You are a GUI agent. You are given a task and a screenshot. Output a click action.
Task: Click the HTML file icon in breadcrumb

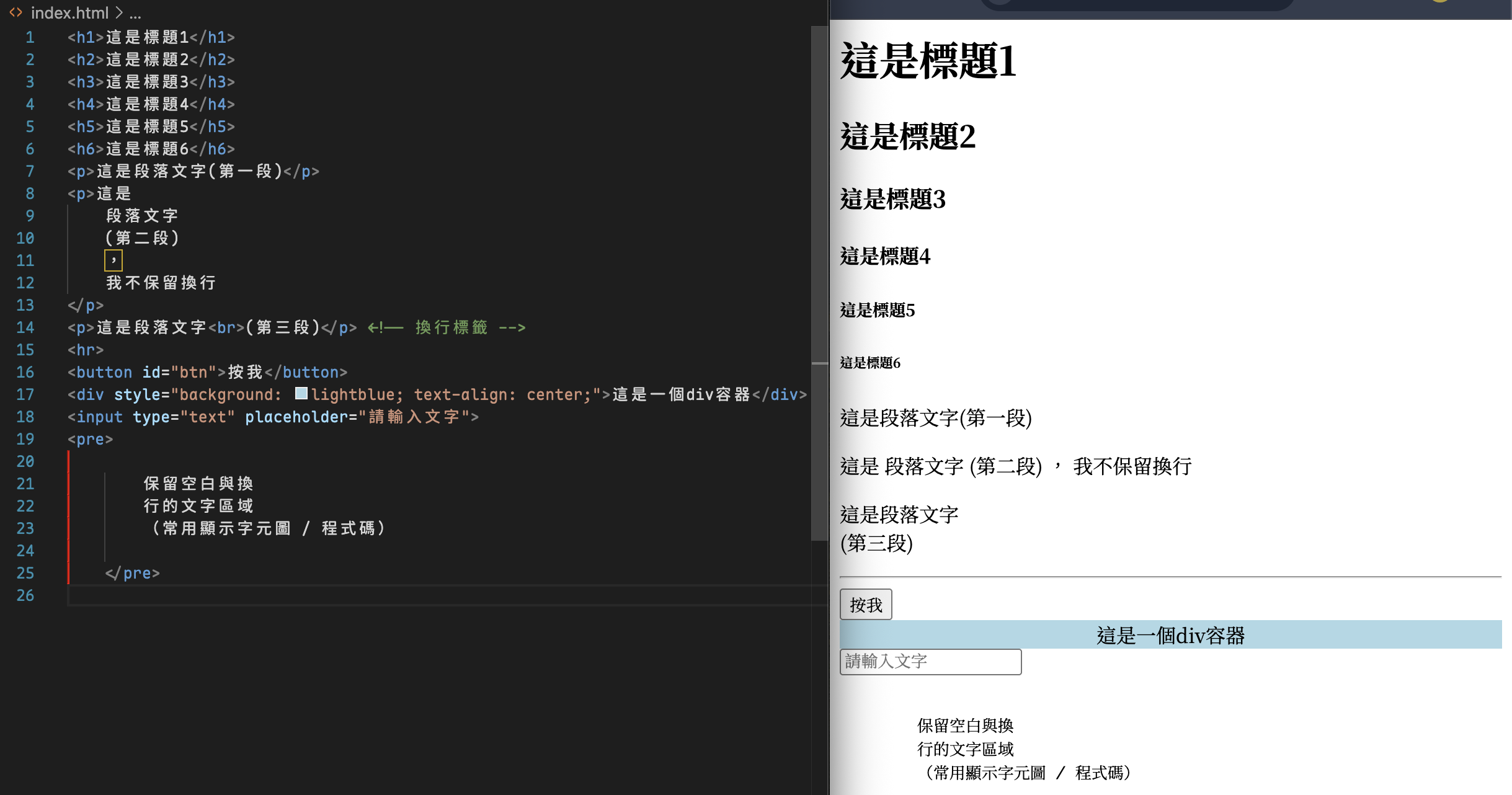pyautogui.click(x=16, y=12)
